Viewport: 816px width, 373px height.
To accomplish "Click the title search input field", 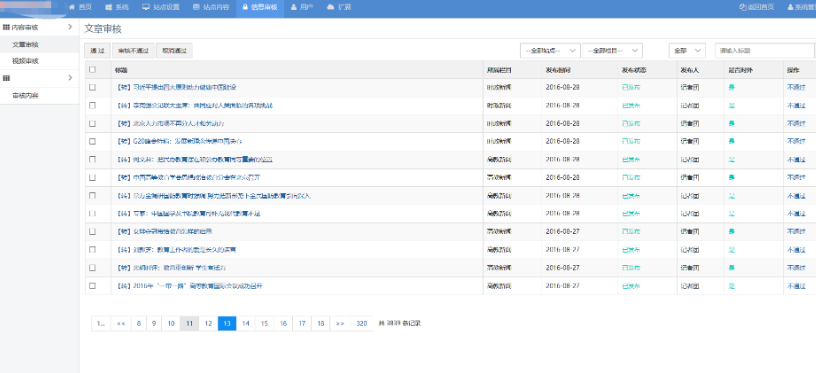I will [x=764, y=50].
